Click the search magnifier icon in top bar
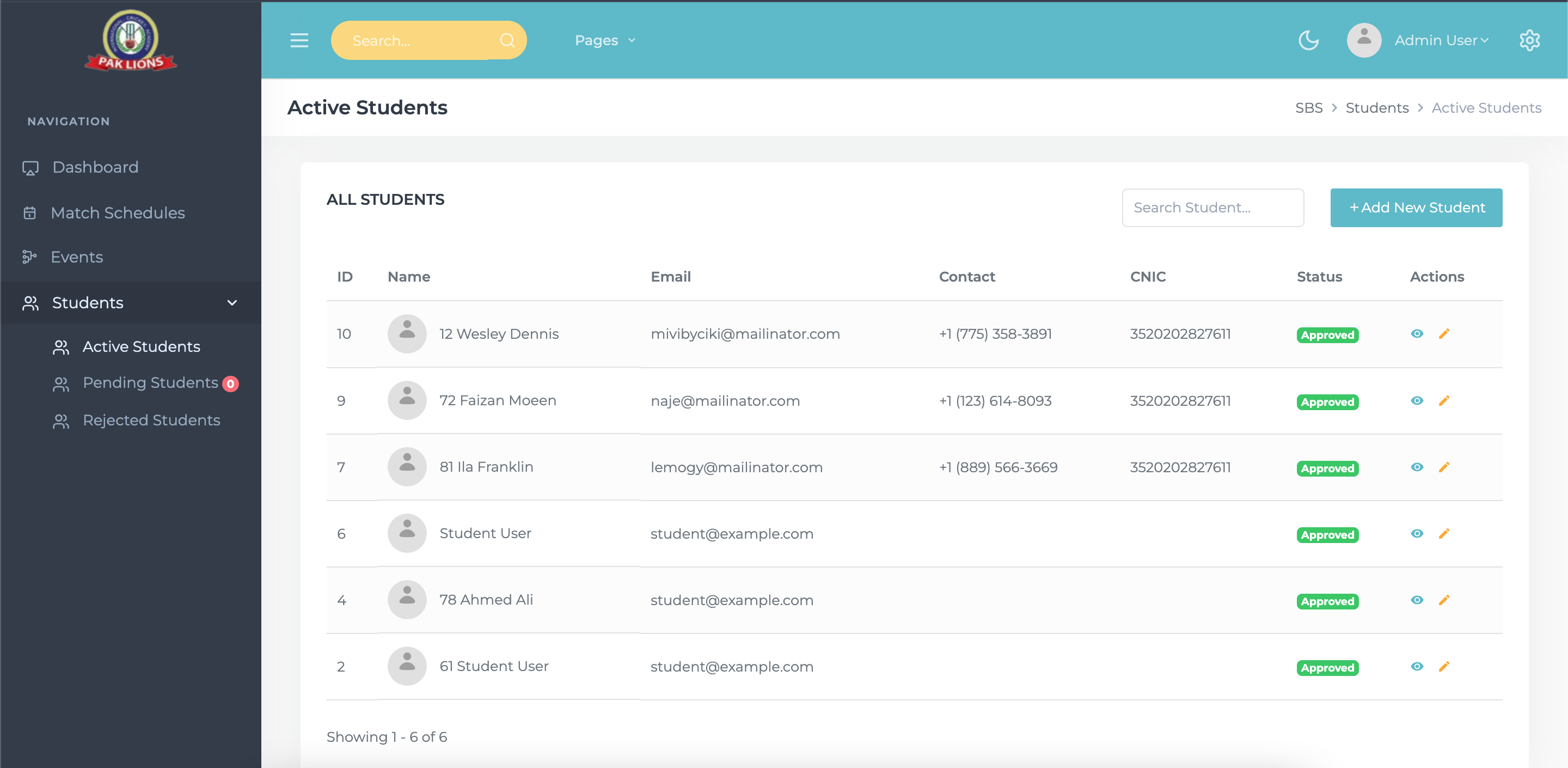This screenshot has width=1568, height=768. pyautogui.click(x=507, y=40)
